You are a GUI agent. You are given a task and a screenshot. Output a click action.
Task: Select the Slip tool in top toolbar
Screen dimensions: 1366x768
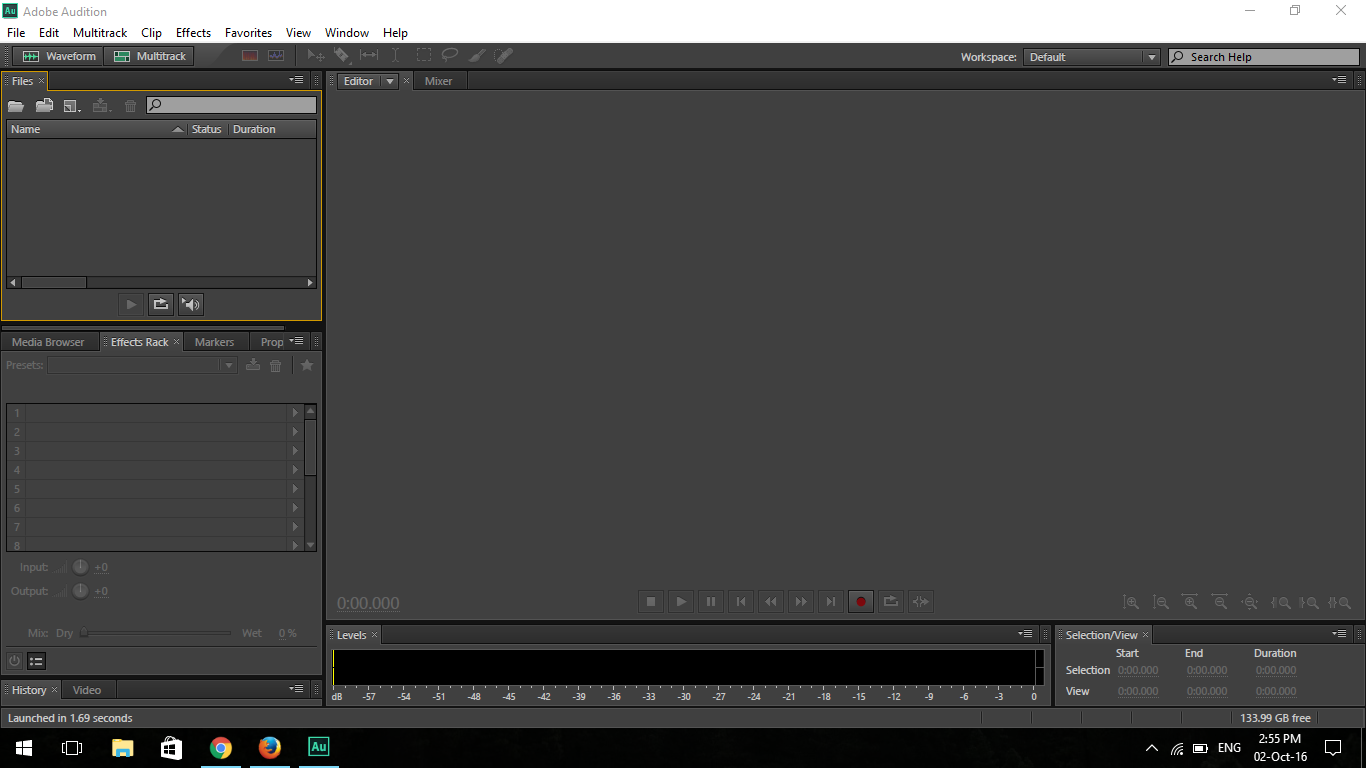(x=369, y=56)
